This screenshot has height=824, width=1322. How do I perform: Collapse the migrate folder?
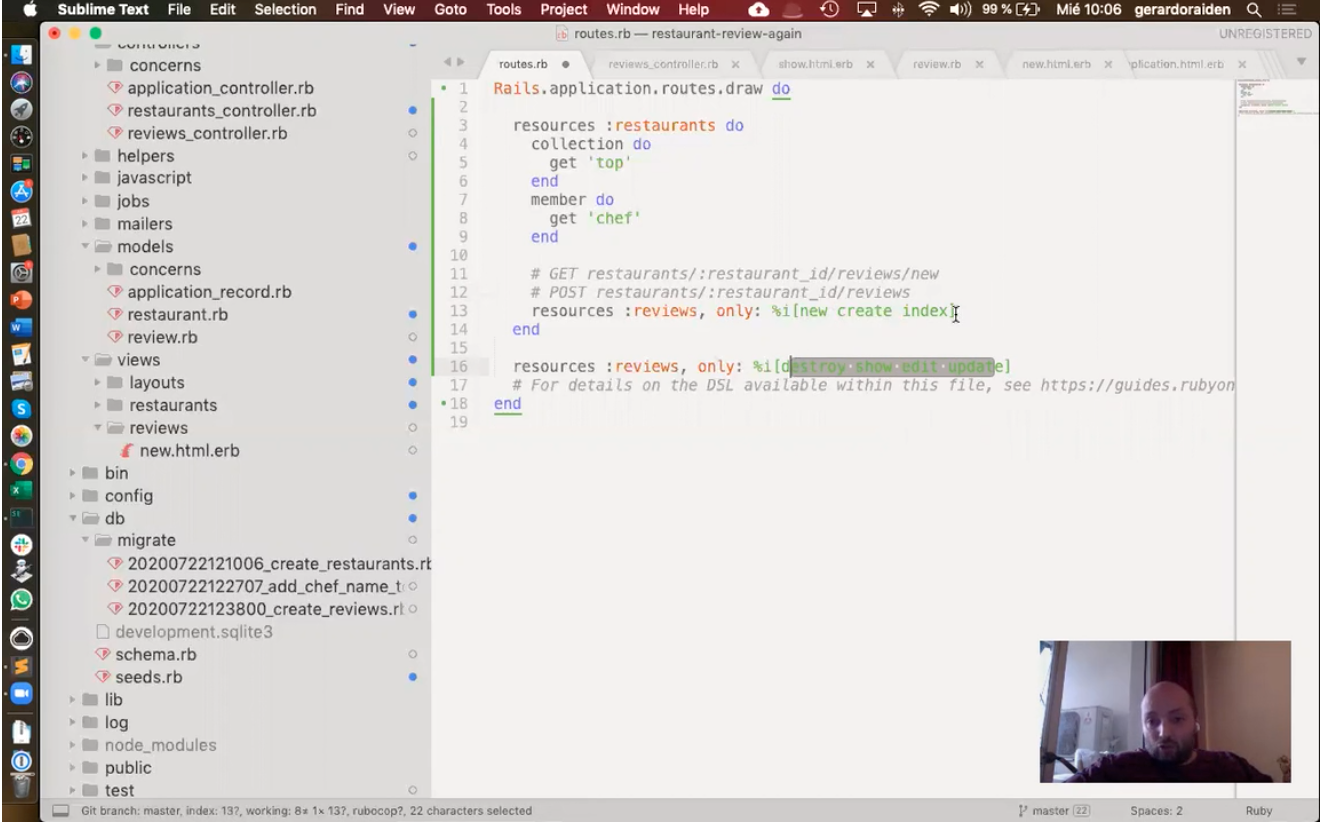click(86, 541)
